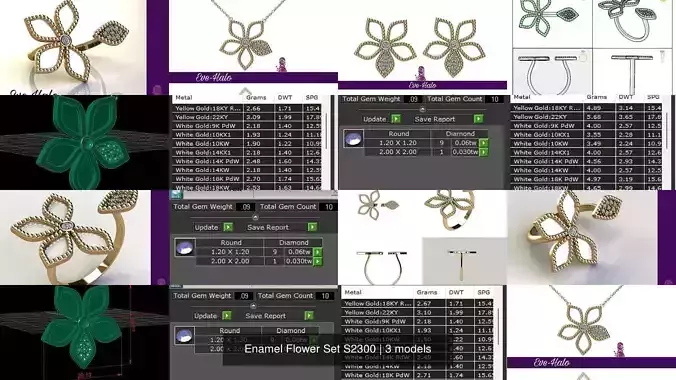Click green arrow next to Update below the earrings
The width and height of the screenshot is (676, 380).
396,119
